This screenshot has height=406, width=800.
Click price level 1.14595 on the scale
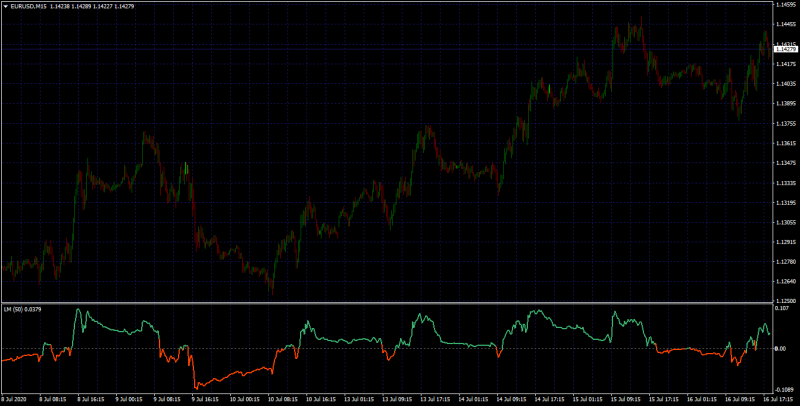coord(786,5)
